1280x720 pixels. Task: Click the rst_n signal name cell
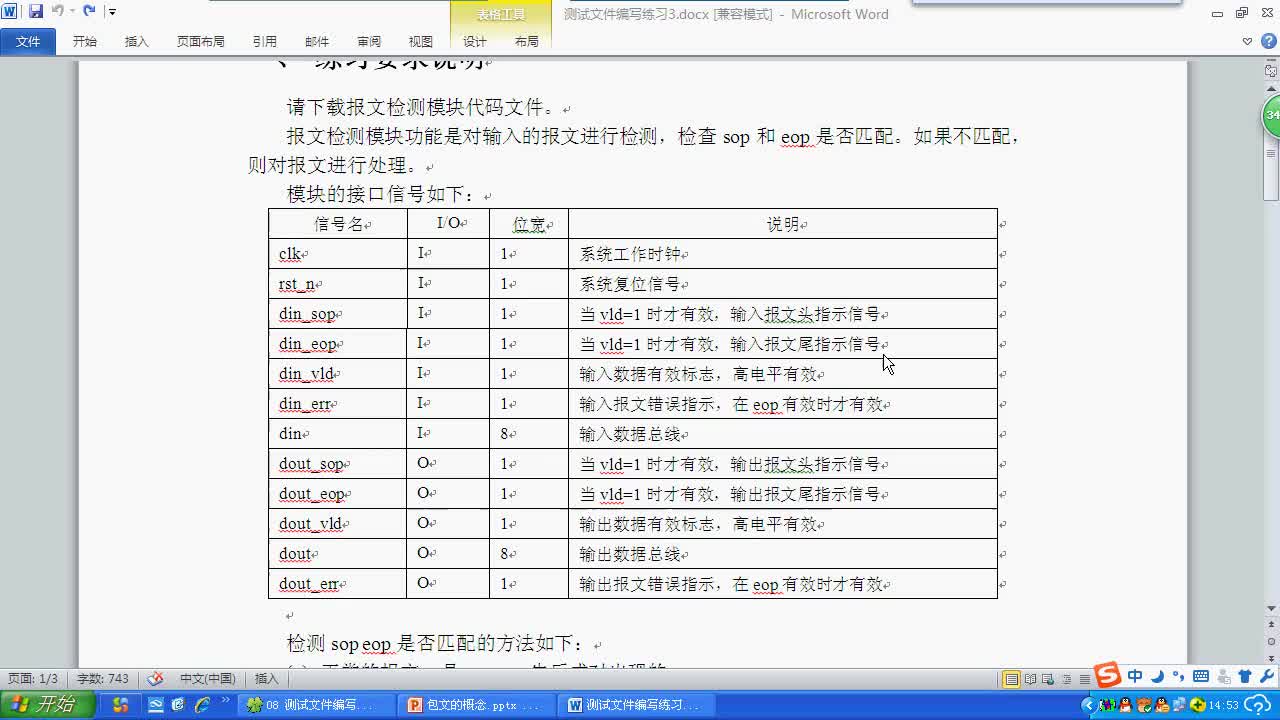[x=338, y=284]
